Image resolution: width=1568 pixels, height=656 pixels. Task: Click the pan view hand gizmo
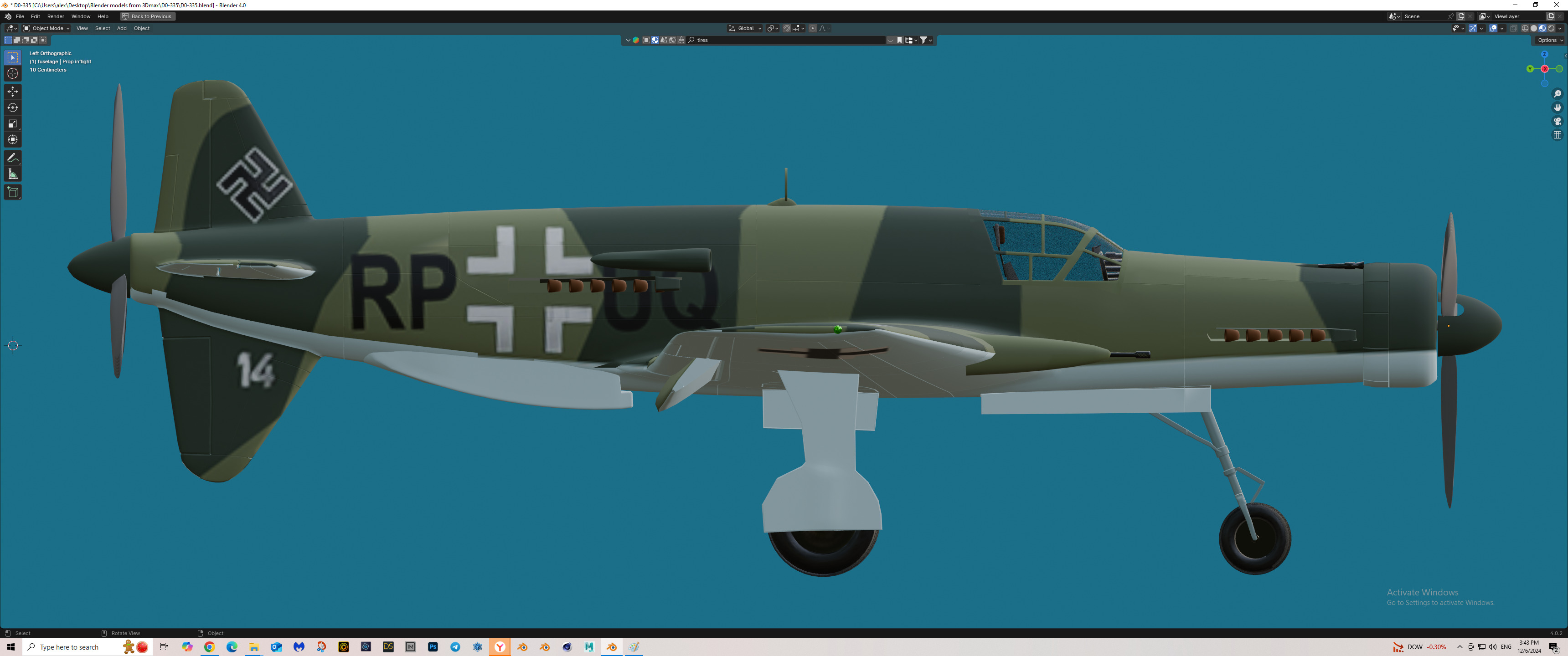pos(1557,108)
